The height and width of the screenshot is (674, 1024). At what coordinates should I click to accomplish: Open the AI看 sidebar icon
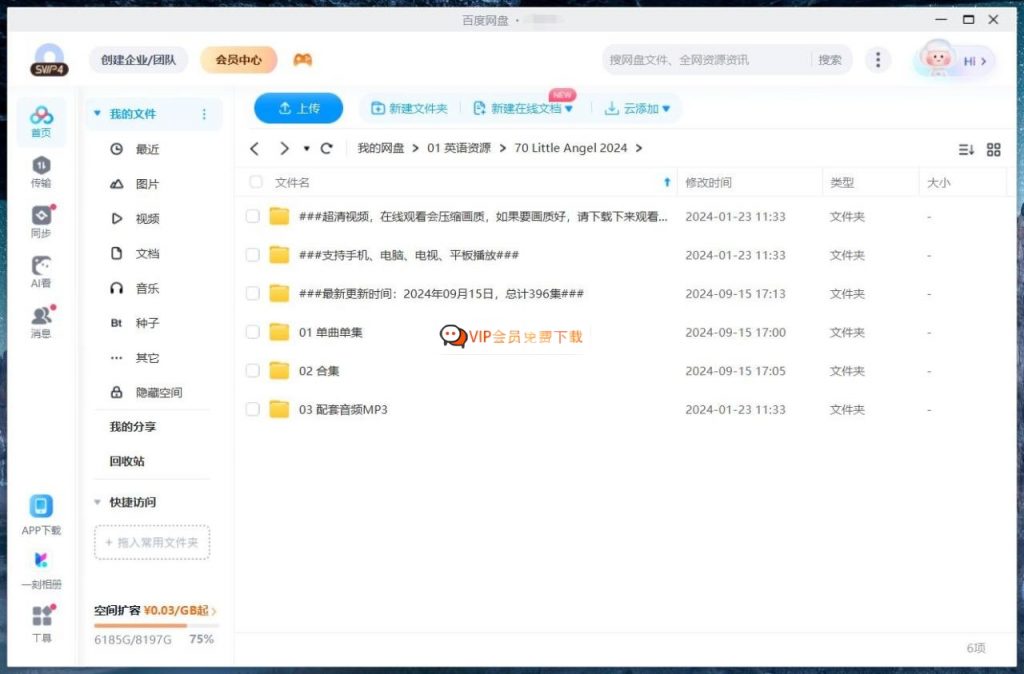tap(41, 272)
